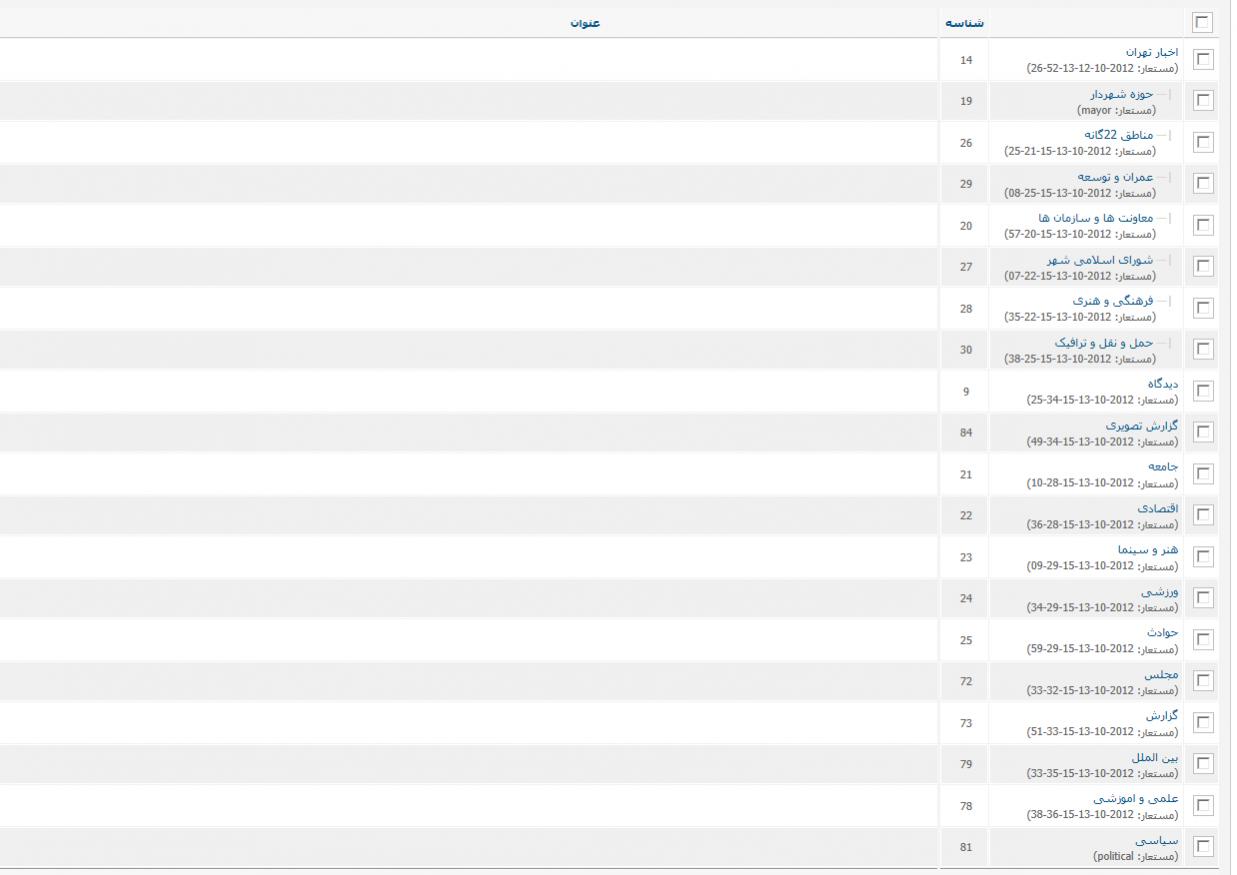This screenshot has height=875, width=1237.
Task: Check the بین الملل row box
Action: [1204, 765]
